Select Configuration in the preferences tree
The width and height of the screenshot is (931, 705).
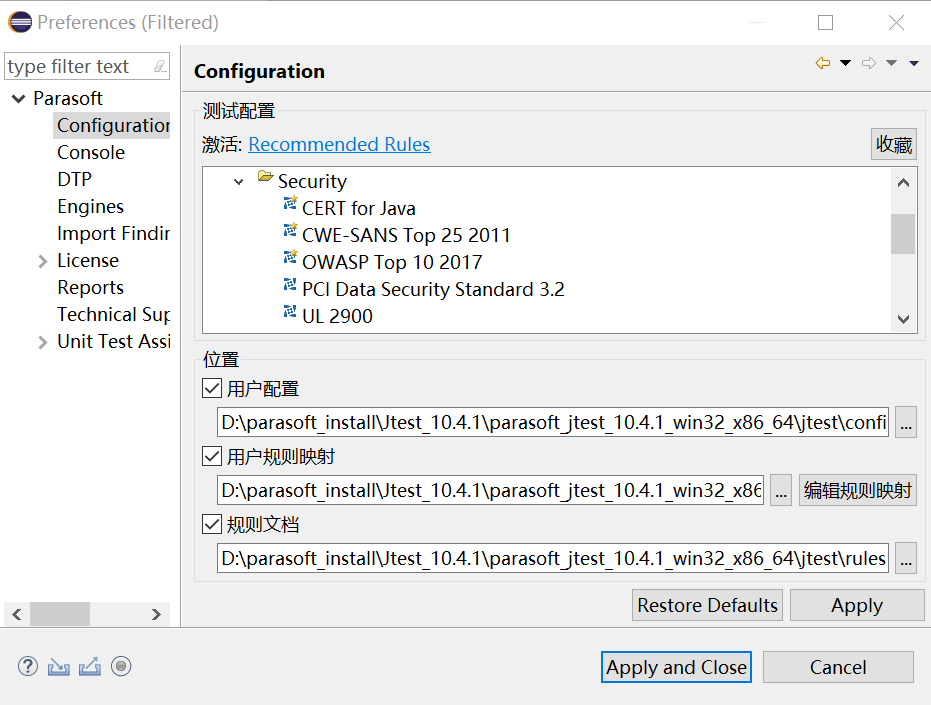[x=113, y=125]
